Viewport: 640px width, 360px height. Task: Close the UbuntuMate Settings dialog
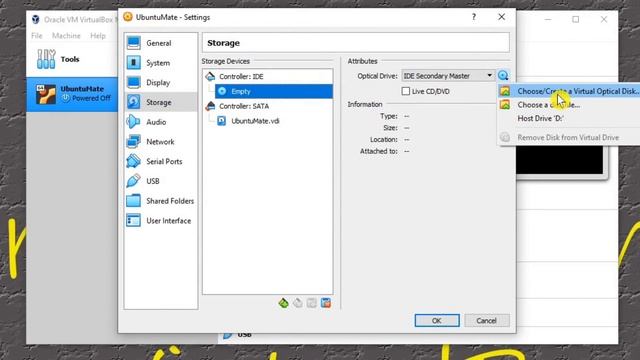pos(502,17)
